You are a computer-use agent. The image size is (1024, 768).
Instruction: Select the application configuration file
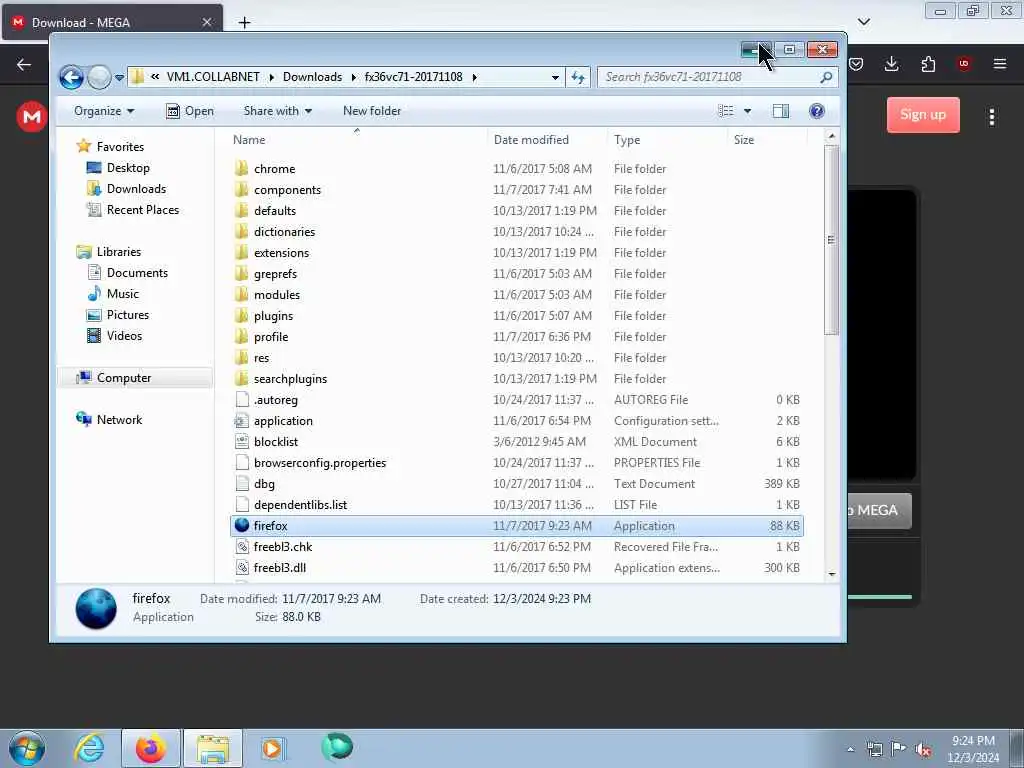coord(283,421)
